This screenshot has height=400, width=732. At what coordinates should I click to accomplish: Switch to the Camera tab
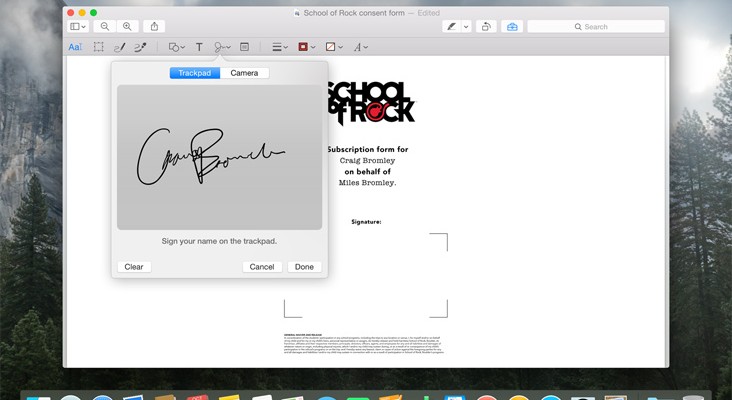(x=244, y=73)
